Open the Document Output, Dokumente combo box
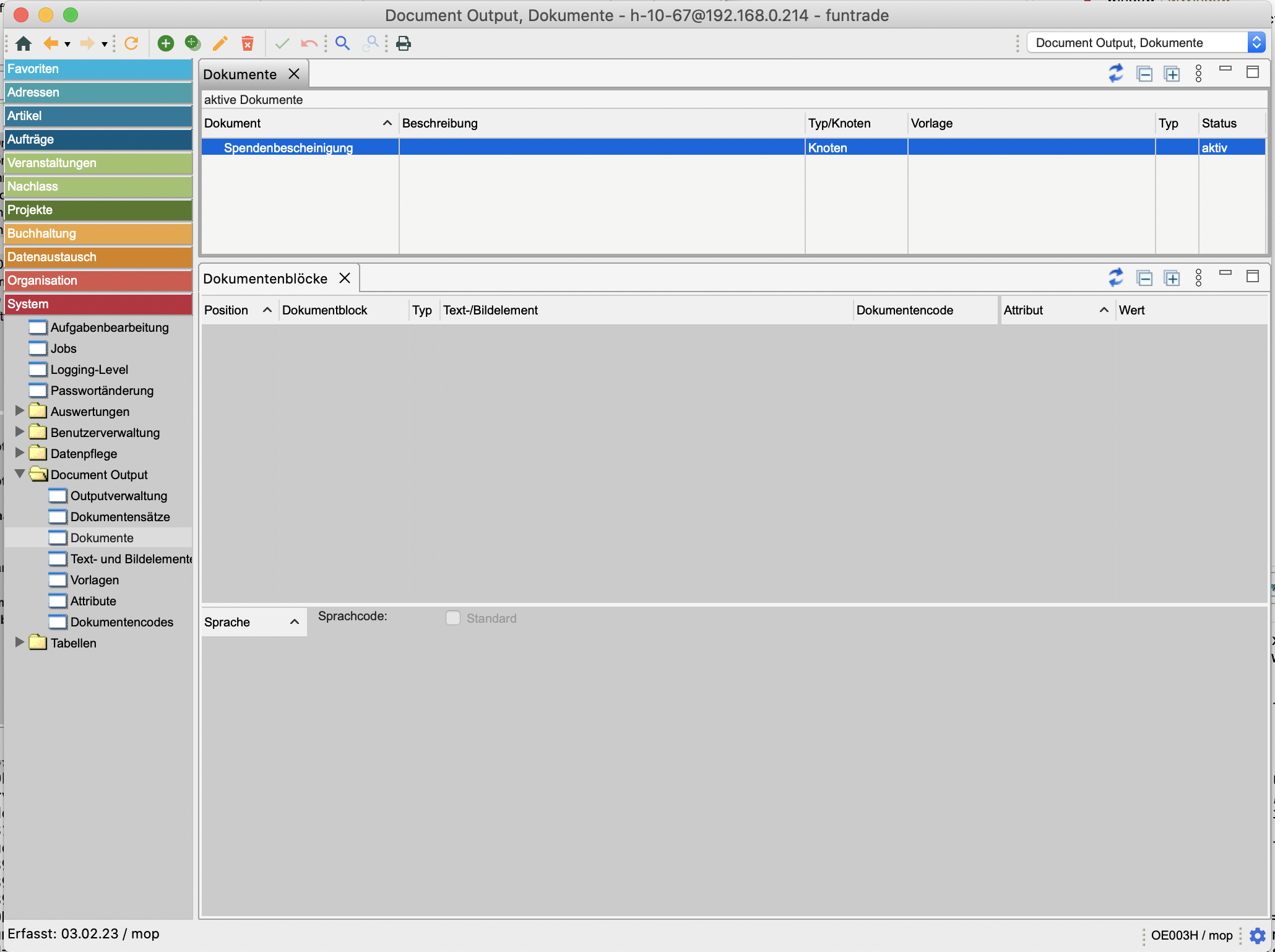 point(1256,43)
